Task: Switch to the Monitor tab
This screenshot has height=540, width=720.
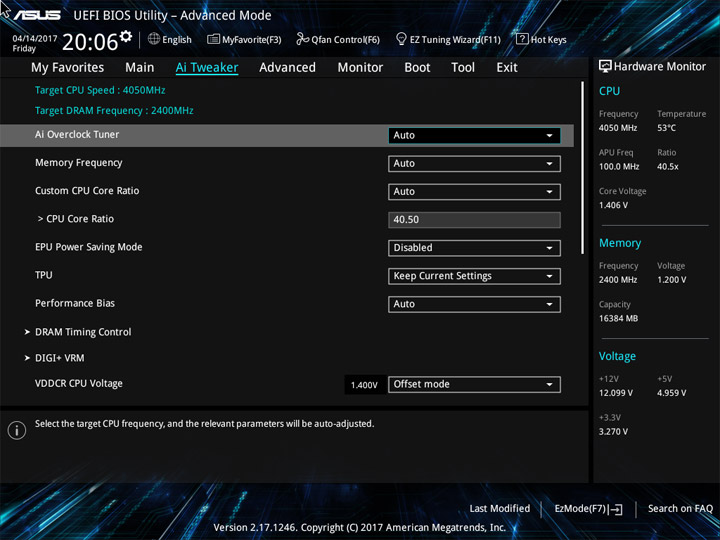Action: 360,68
